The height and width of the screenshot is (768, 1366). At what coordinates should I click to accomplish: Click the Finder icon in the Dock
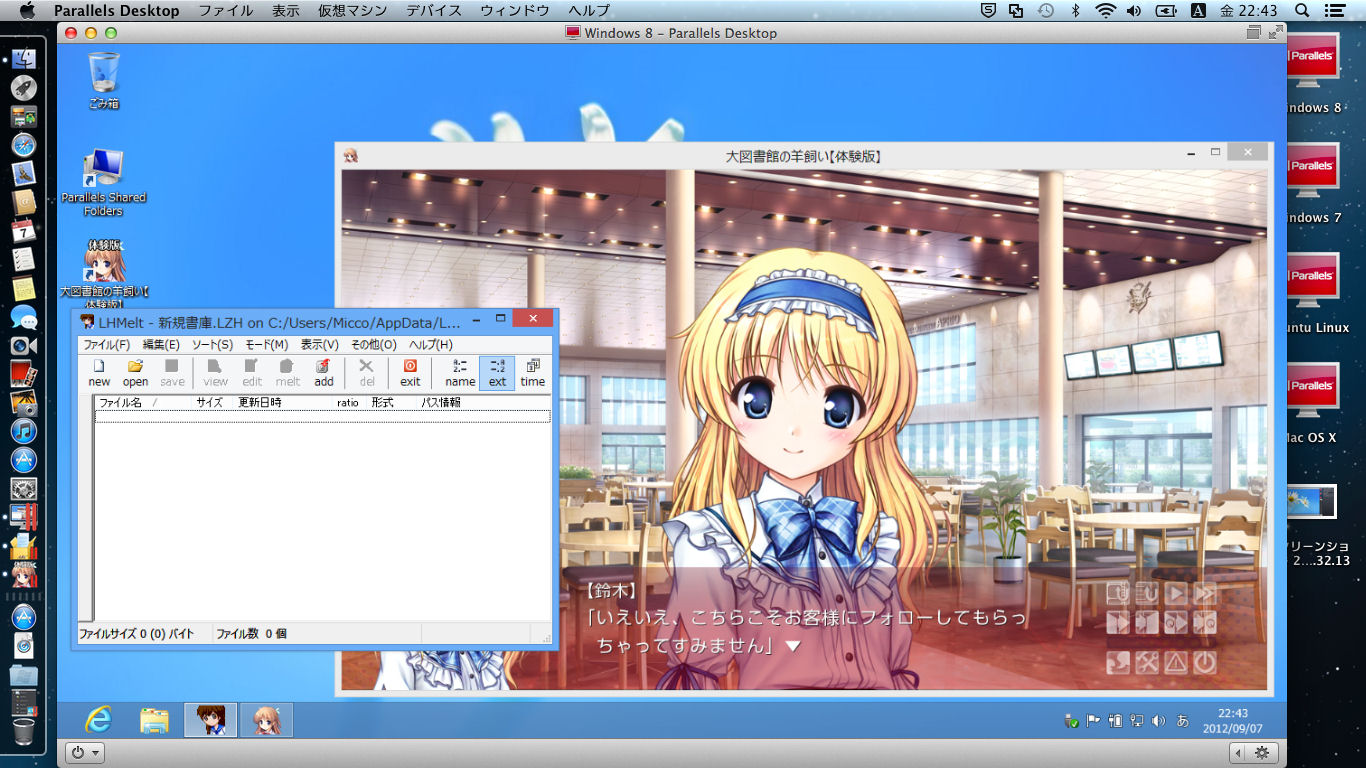(23, 58)
